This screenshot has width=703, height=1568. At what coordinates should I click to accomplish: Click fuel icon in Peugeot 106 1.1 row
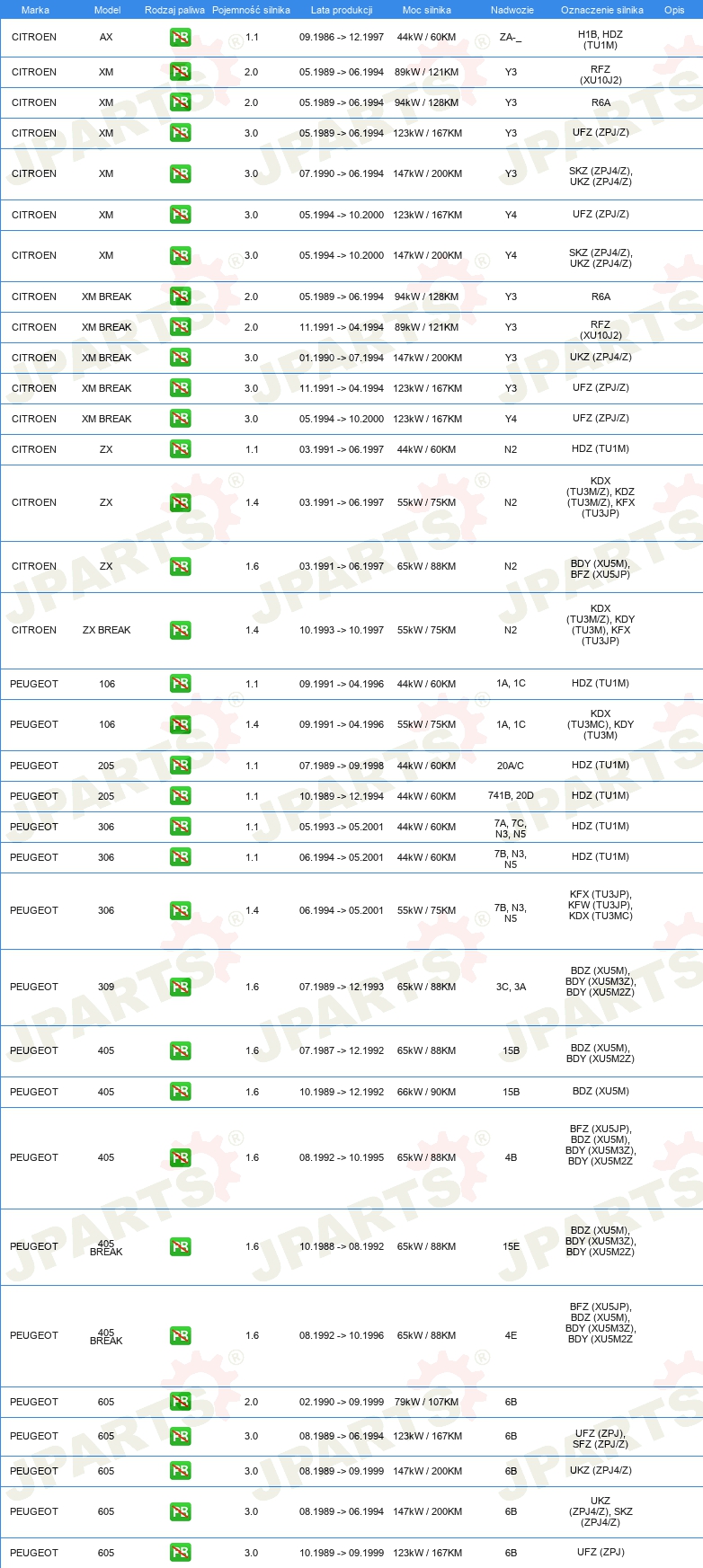(180, 684)
